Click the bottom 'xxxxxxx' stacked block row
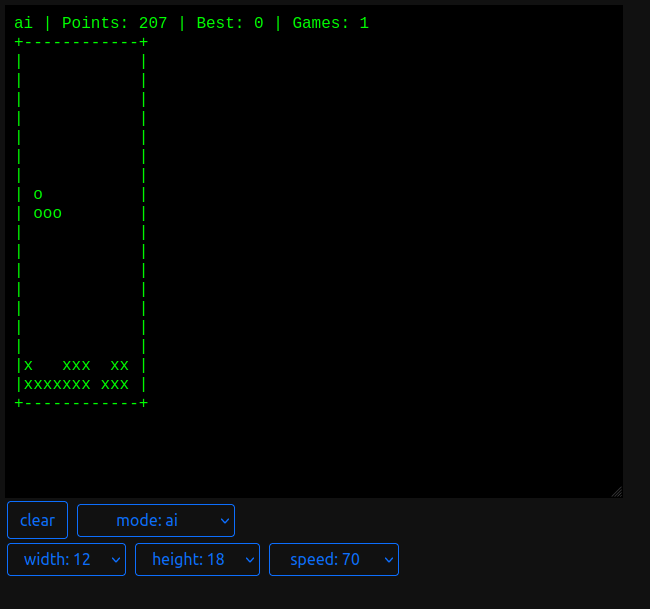Screen dimensions: 650x609 [x=57, y=384]
